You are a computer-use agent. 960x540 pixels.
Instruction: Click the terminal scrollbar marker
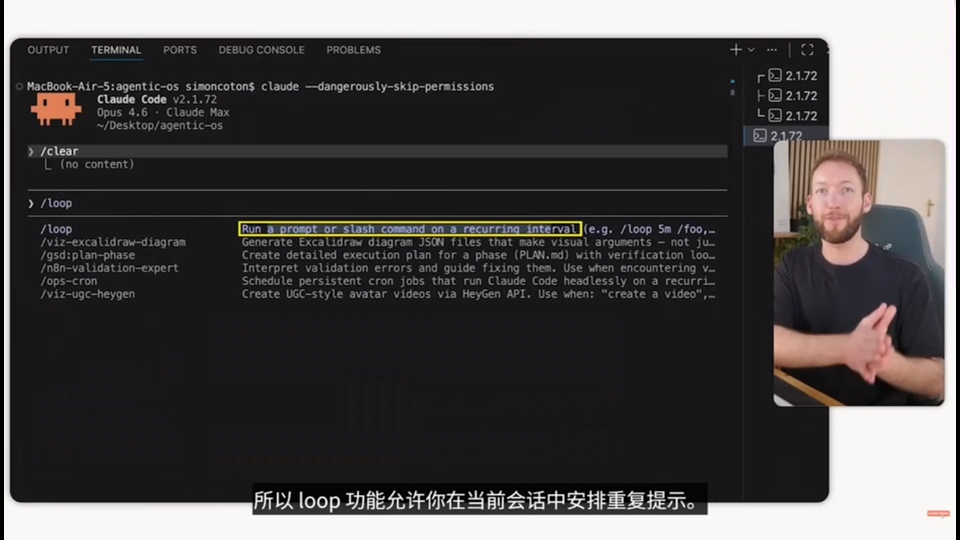[x=732, y=88]
